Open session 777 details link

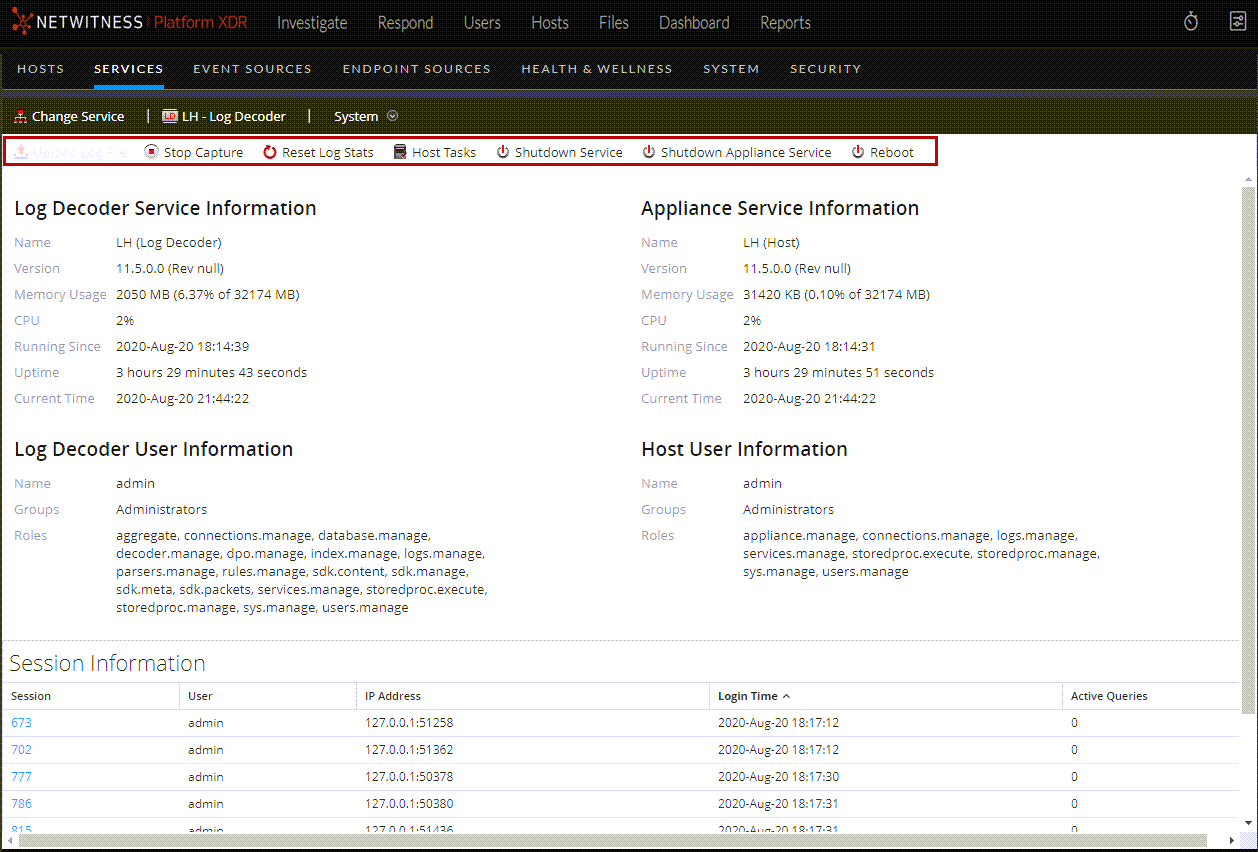[21, 776]
